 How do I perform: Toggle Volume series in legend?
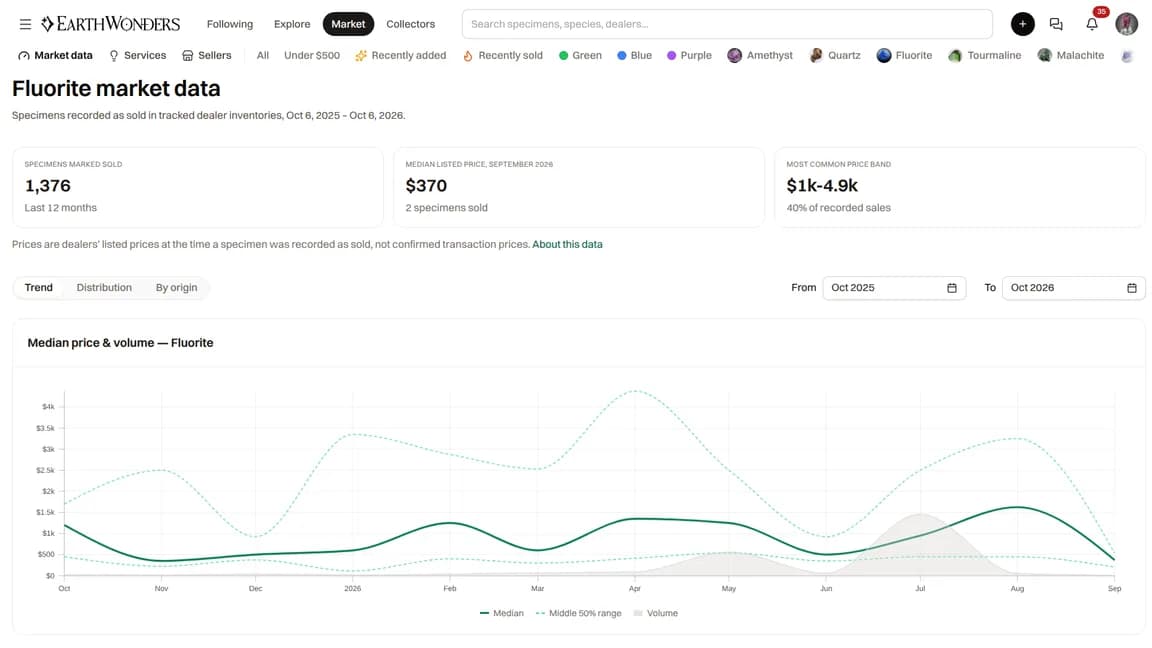point(655,613)
